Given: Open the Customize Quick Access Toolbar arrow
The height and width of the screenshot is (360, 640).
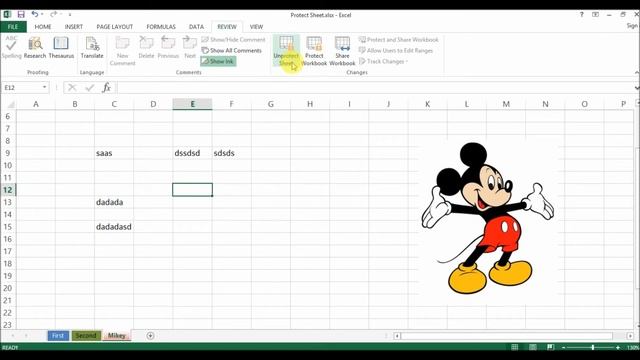Looking at the screenshot, I should coord(70,15).
